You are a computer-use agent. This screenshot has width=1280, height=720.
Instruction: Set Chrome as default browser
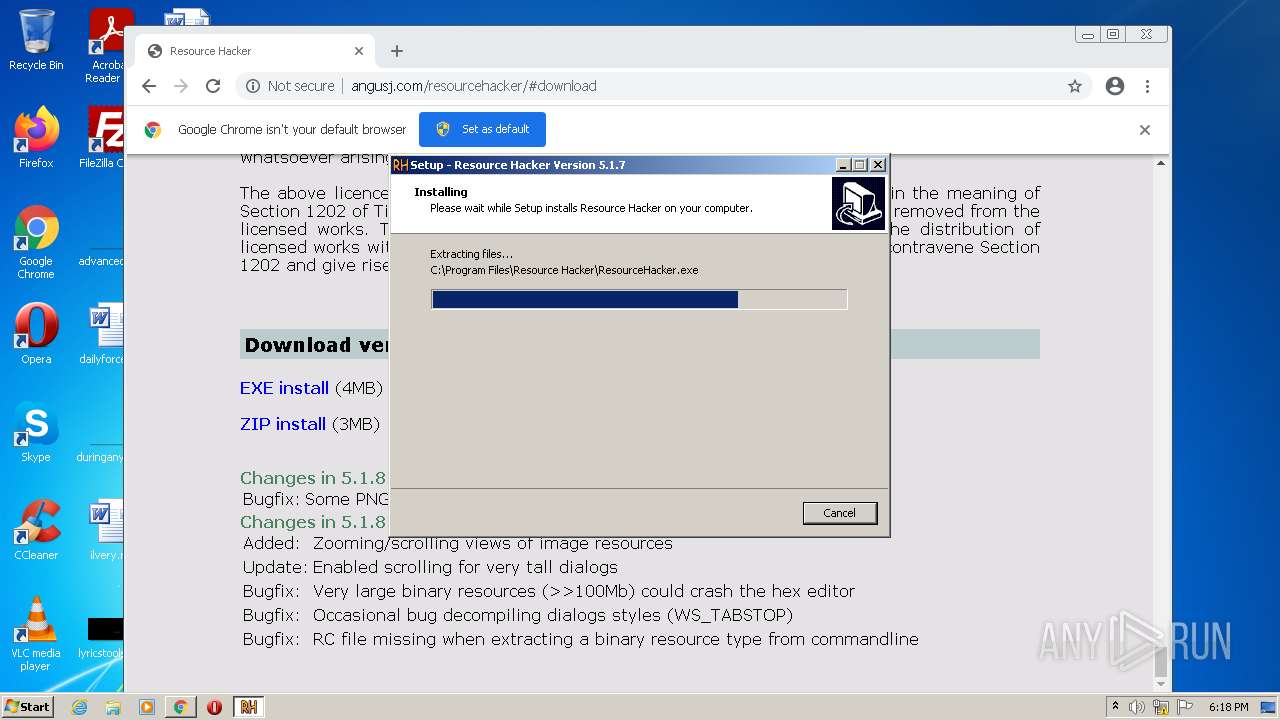[x=482, y=129]
